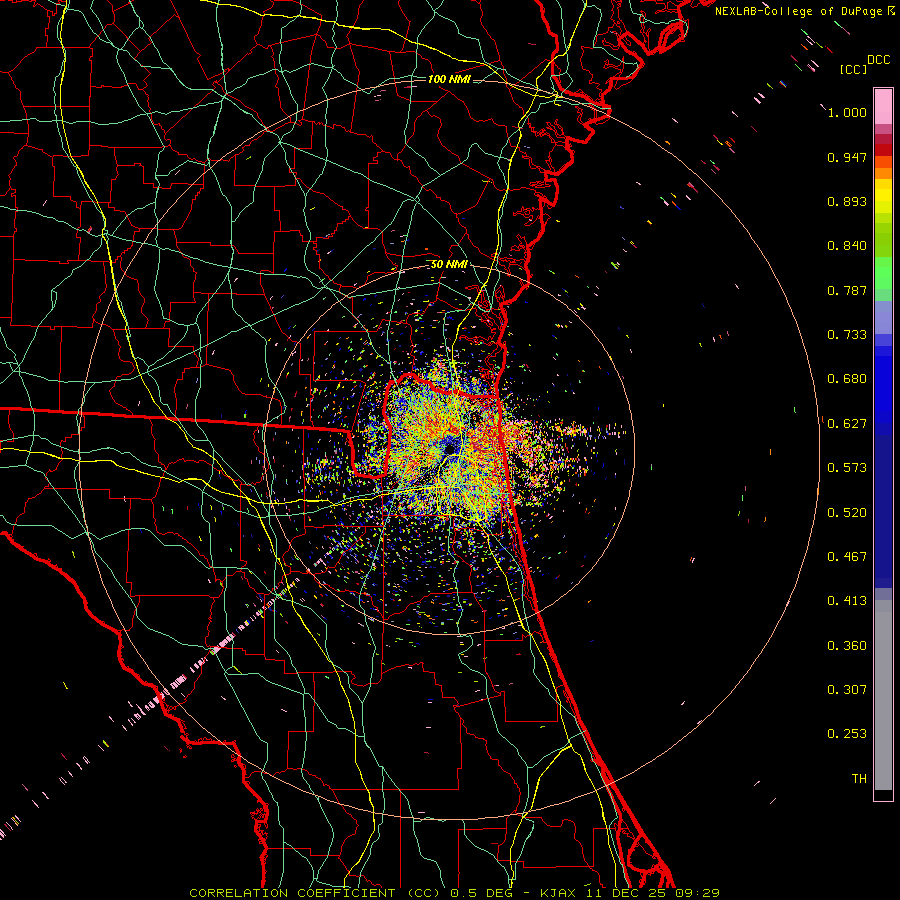Click the 0.307 legend value
This screenshot has width=900, height=900.
point(847,690)
